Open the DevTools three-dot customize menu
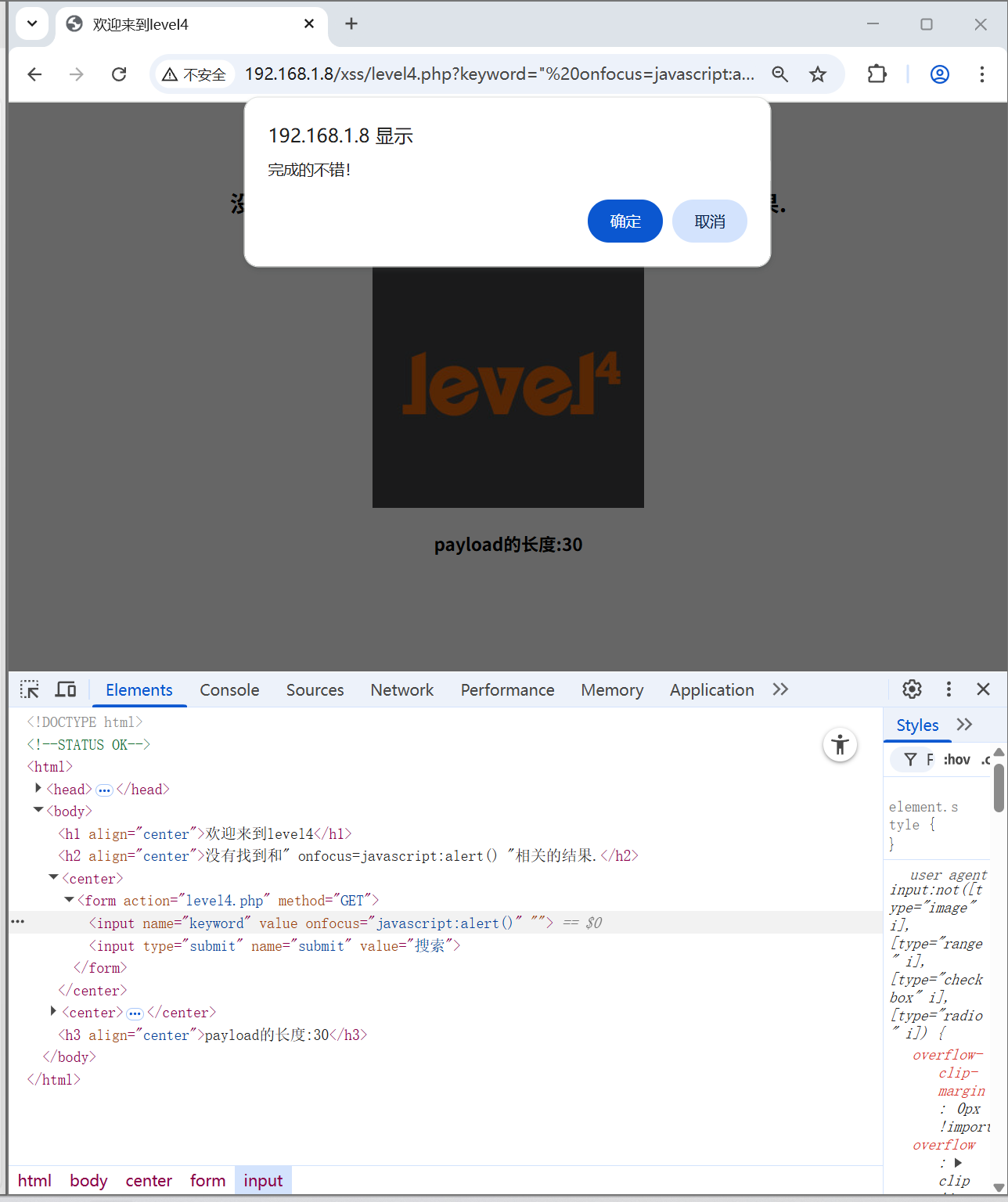This screenshot has height=1202, width=1008. pos(949,689)
